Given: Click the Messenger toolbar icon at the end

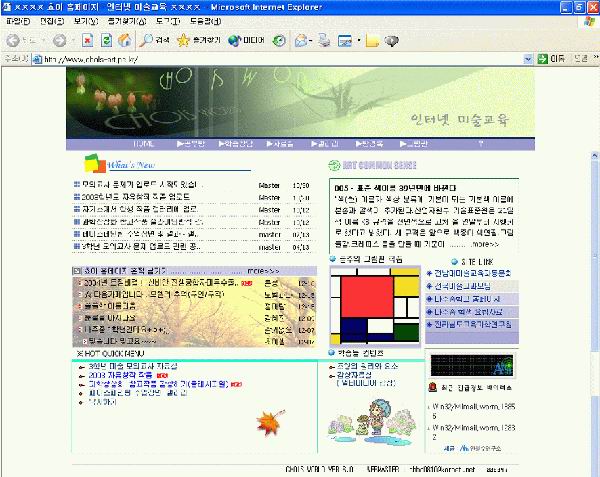Looking at the screenshot, I should (391, 40).
